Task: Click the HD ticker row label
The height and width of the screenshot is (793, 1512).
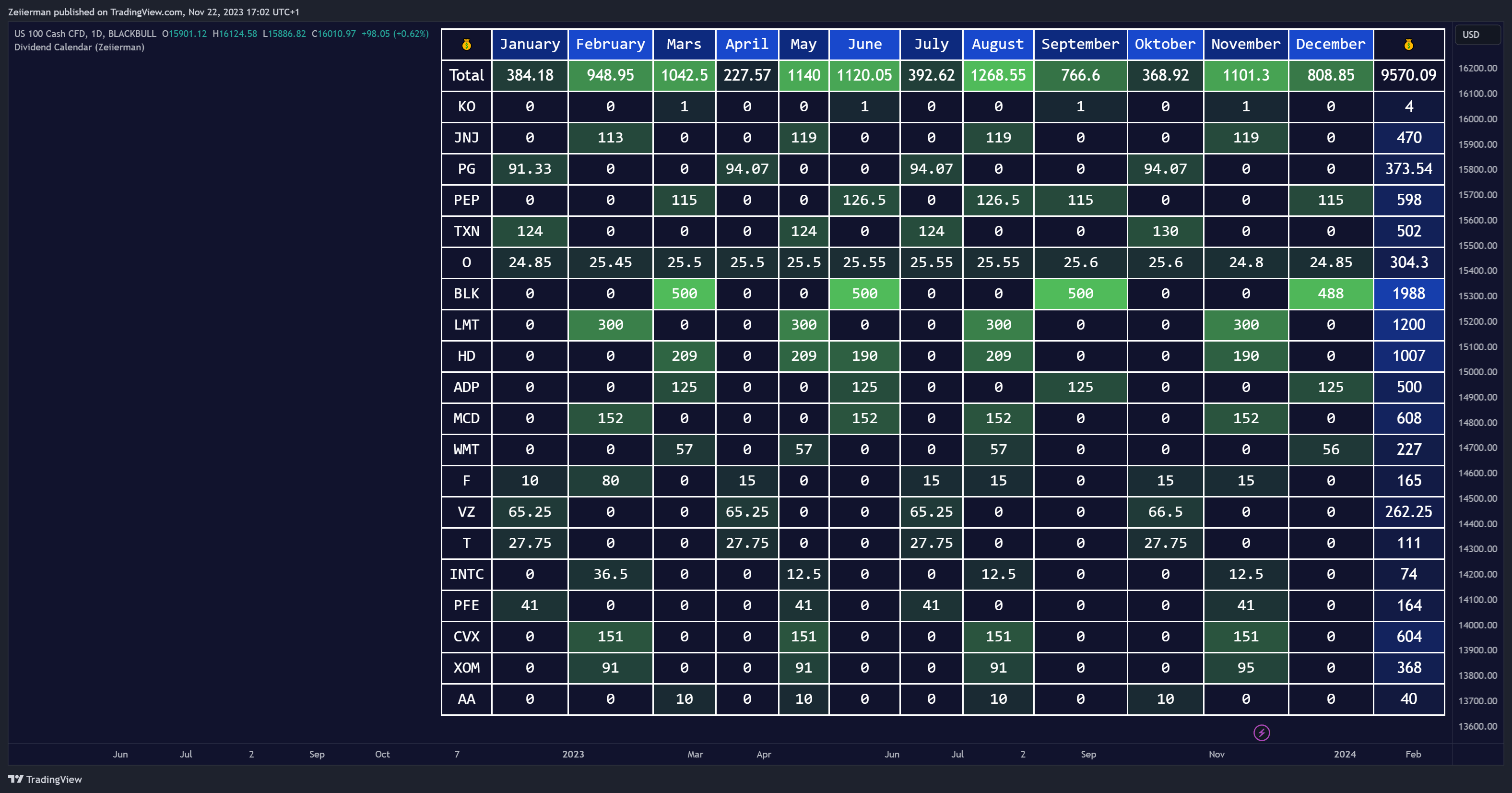Action: click(467, 355)
